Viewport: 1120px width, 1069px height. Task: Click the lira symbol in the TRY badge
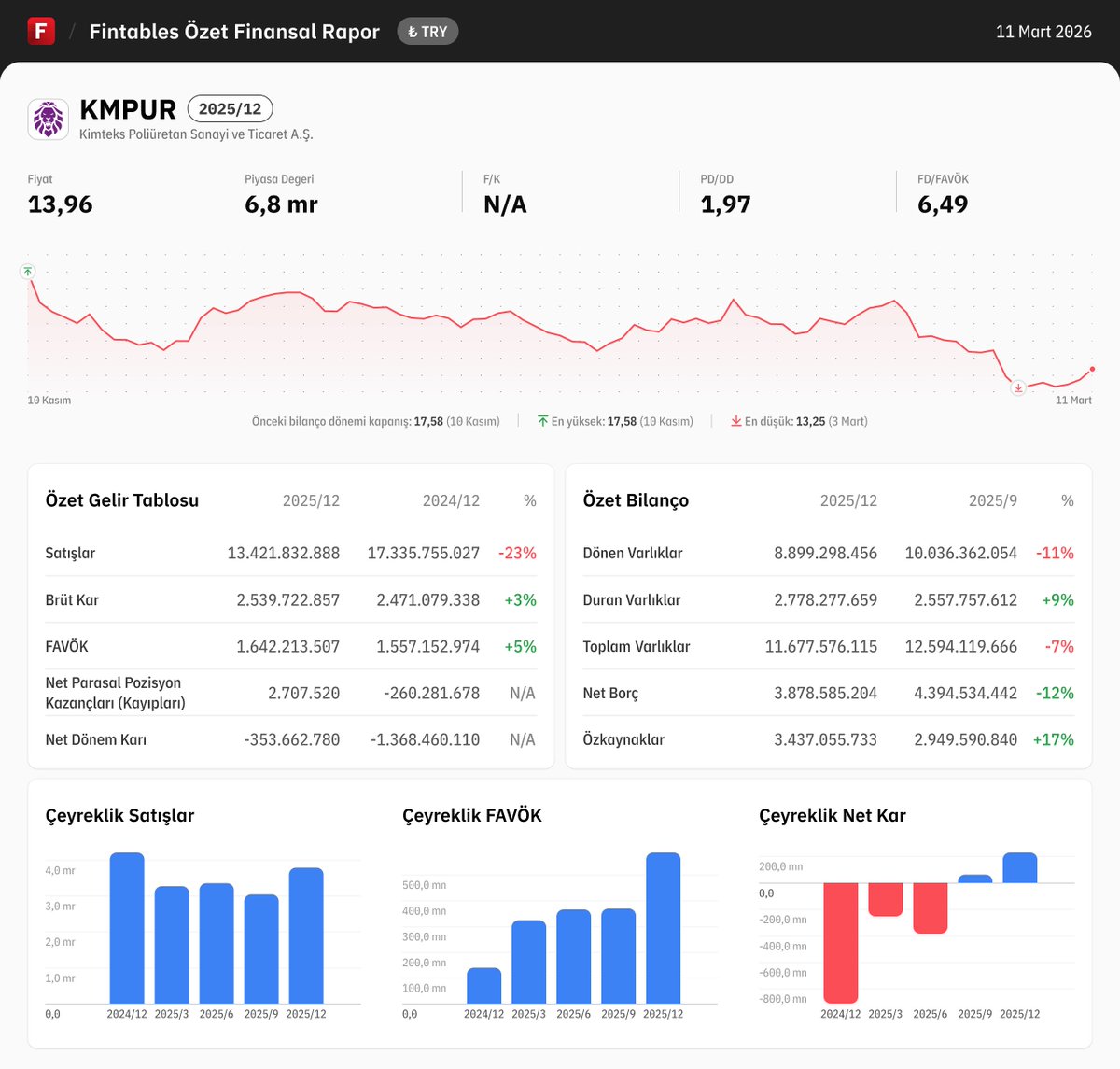[412, 31]
